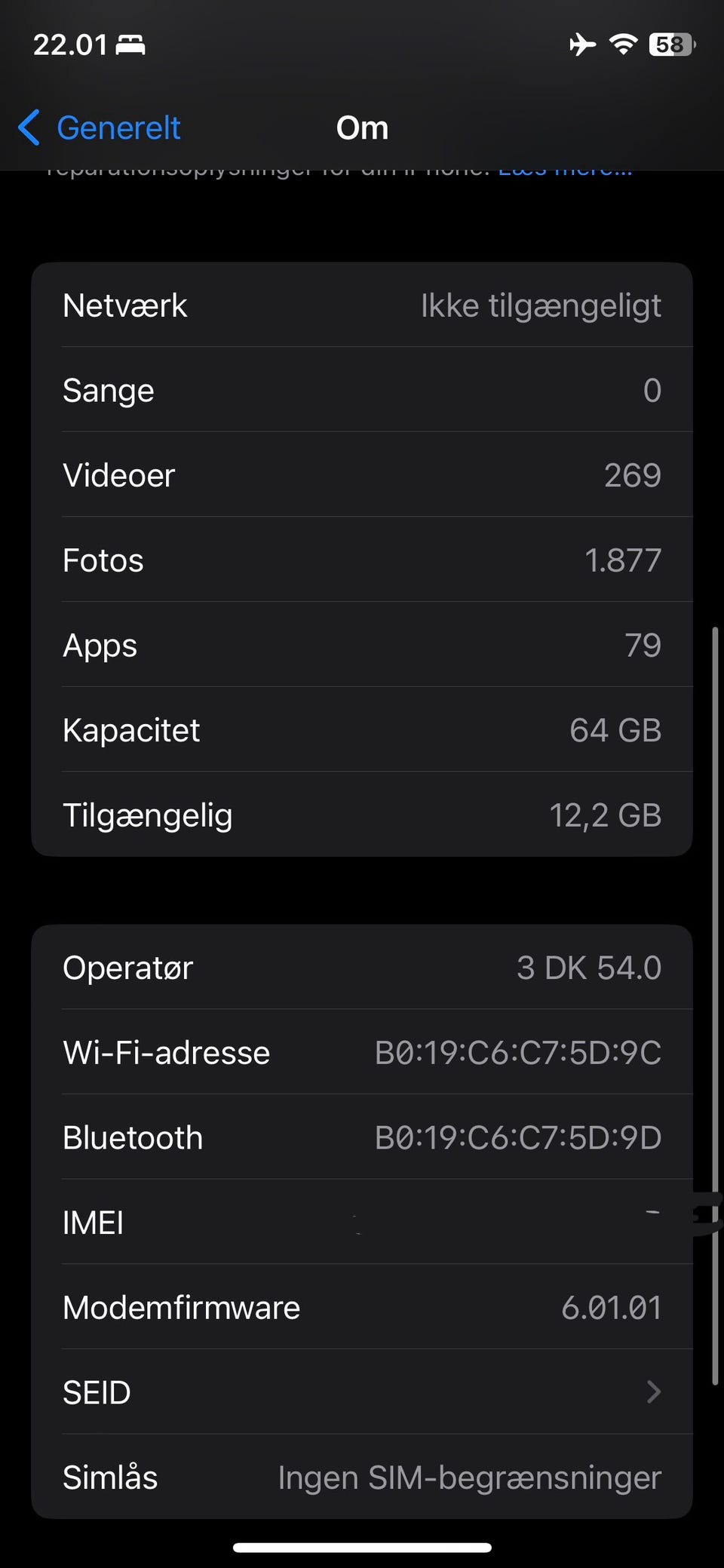724x1568 pixels.
Task: Tap the battery level indicator
Action: click(x=671, y=44)
